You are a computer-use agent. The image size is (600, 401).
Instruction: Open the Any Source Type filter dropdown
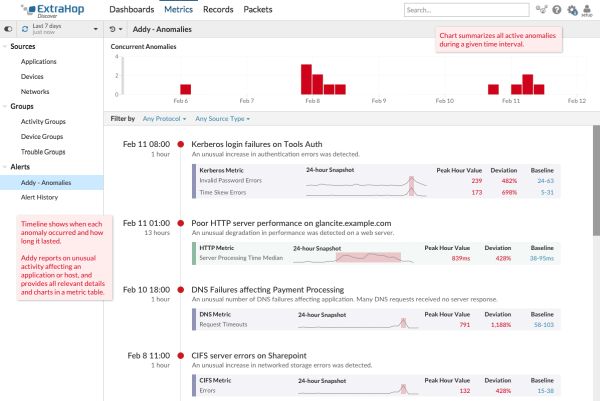(222, 119)
